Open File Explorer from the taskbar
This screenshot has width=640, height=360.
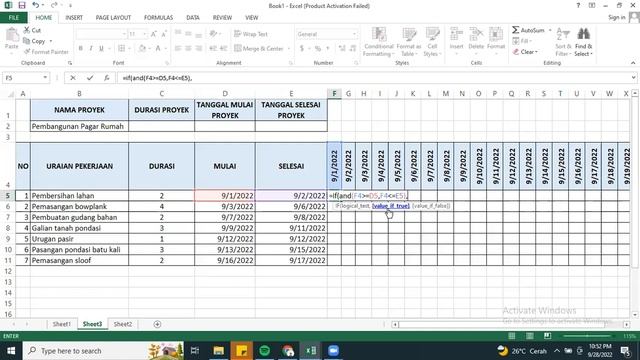(x=219, y=351)
